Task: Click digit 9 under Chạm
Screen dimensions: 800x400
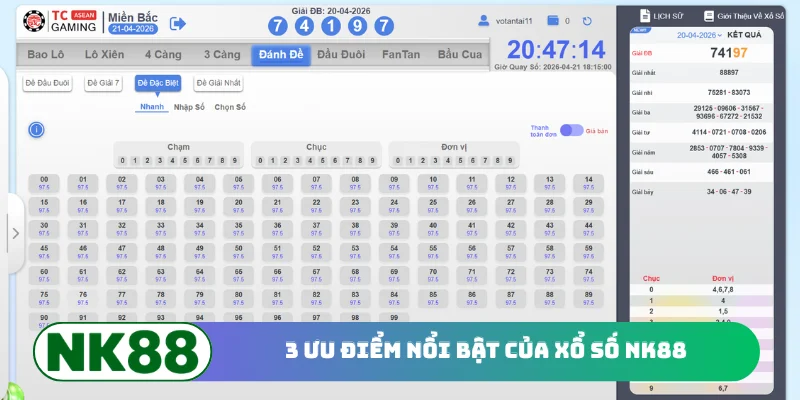Action: 235,161
